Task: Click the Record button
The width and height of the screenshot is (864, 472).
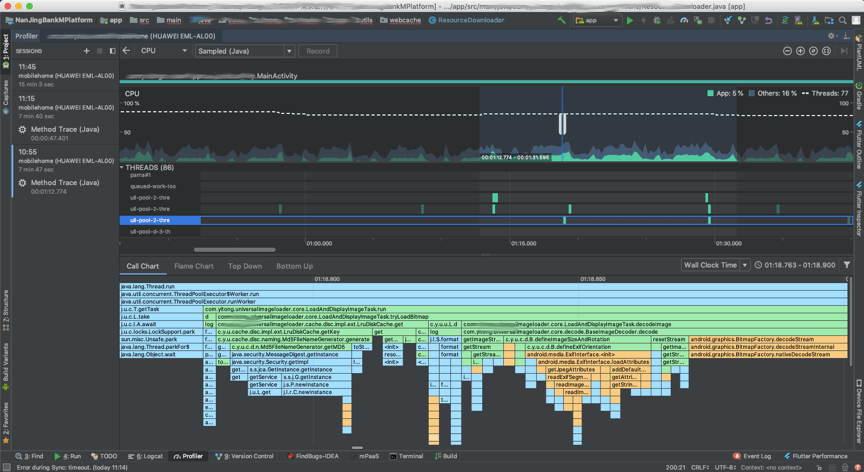Action: click(x=318, y=51)
